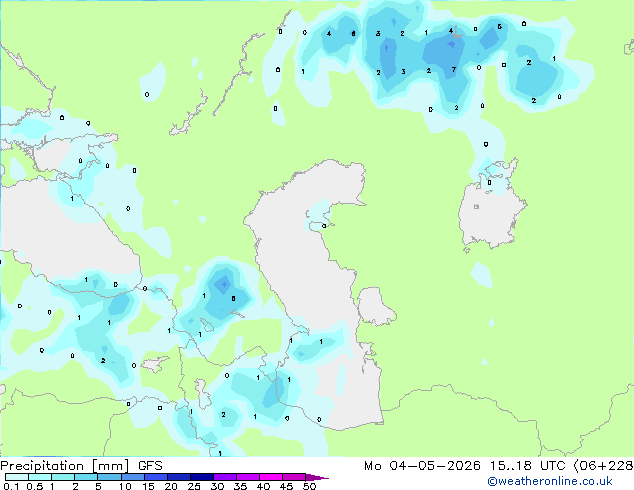Select the 30–35 mm purple legend swatch
Viewport: 634px width, 490px height.
(224, 477)
